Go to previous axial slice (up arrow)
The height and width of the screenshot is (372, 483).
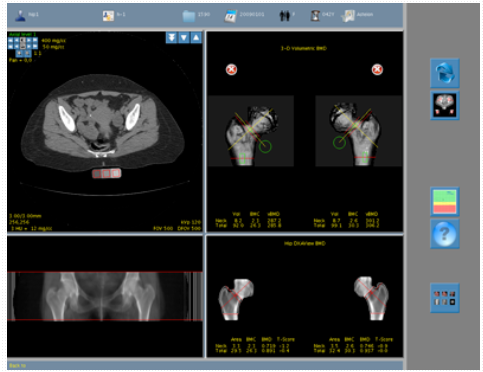(196, 38)
